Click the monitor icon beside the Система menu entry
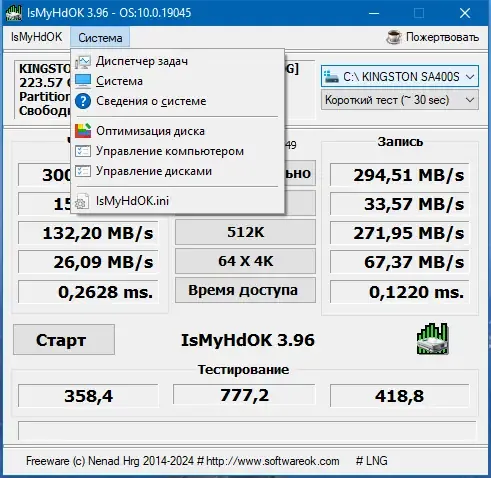 click(x=83, y=81)
